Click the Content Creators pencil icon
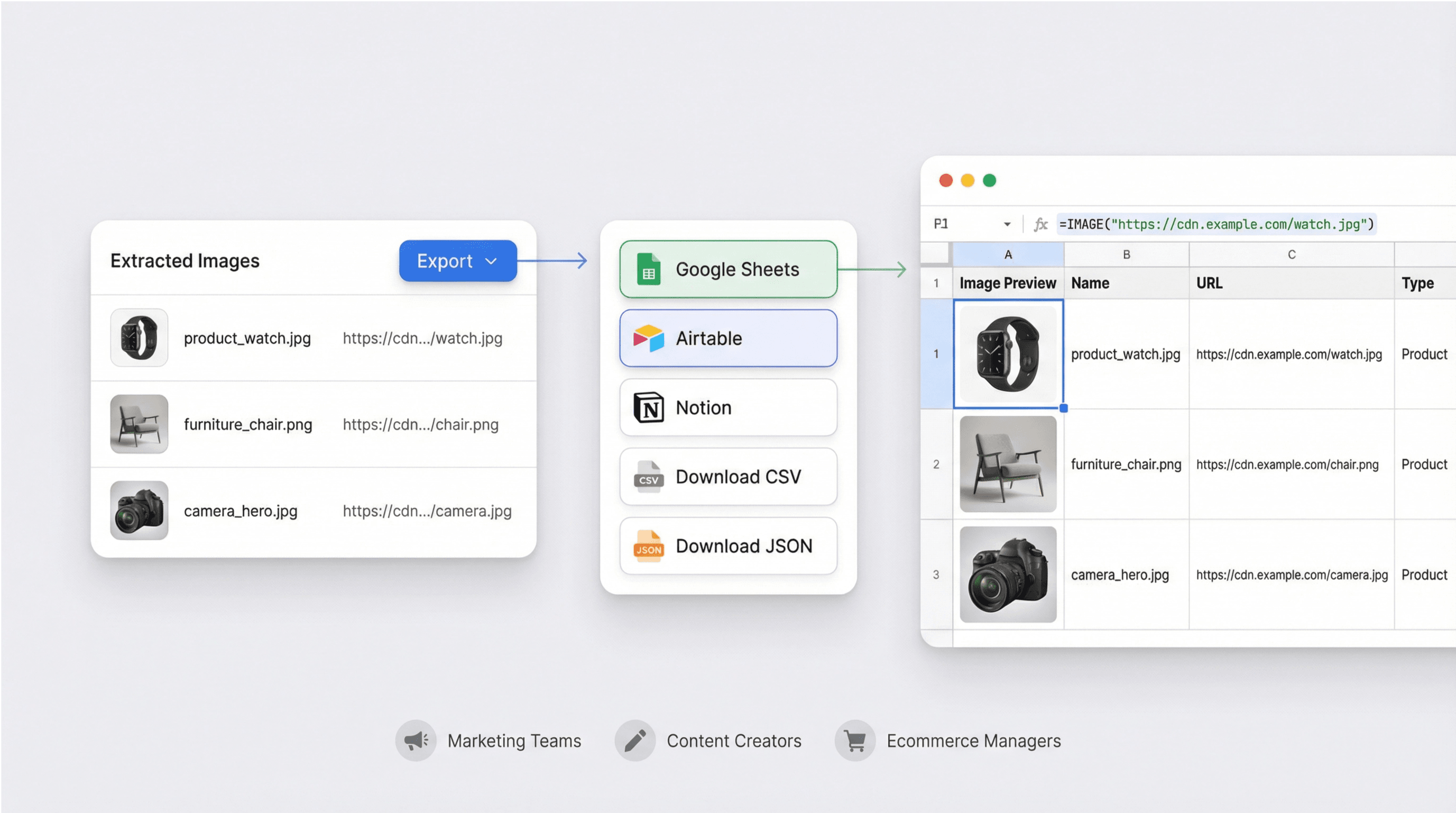The width and height of the screenshot is (1456, 813). [x=635, y=740]
